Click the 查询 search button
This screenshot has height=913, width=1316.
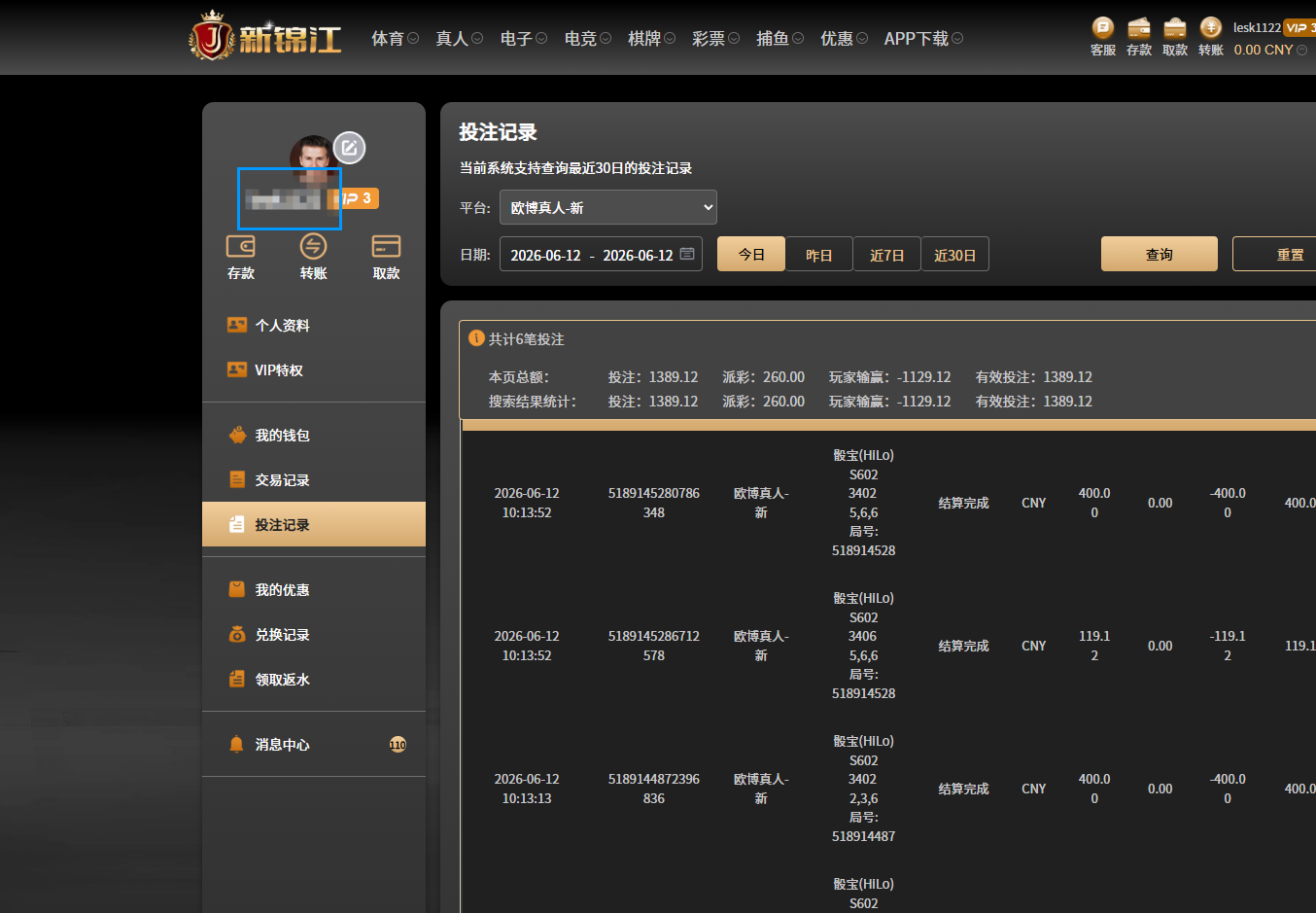[1160, 254]
